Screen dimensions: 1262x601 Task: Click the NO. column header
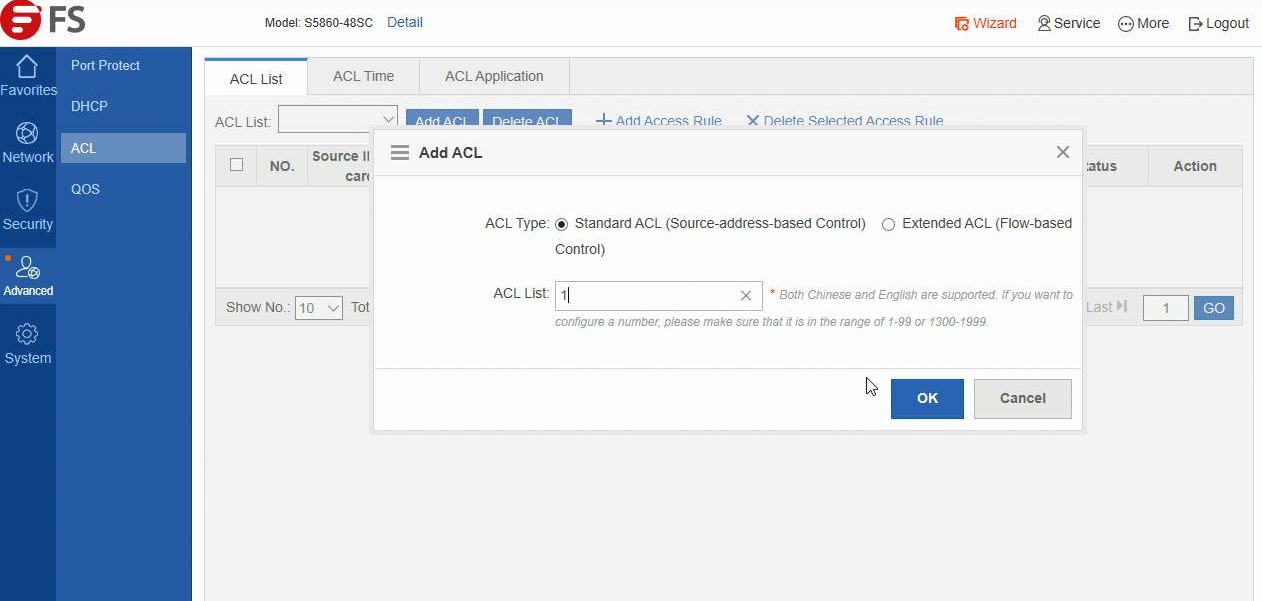pyautogui.click(x=282, y=166)
